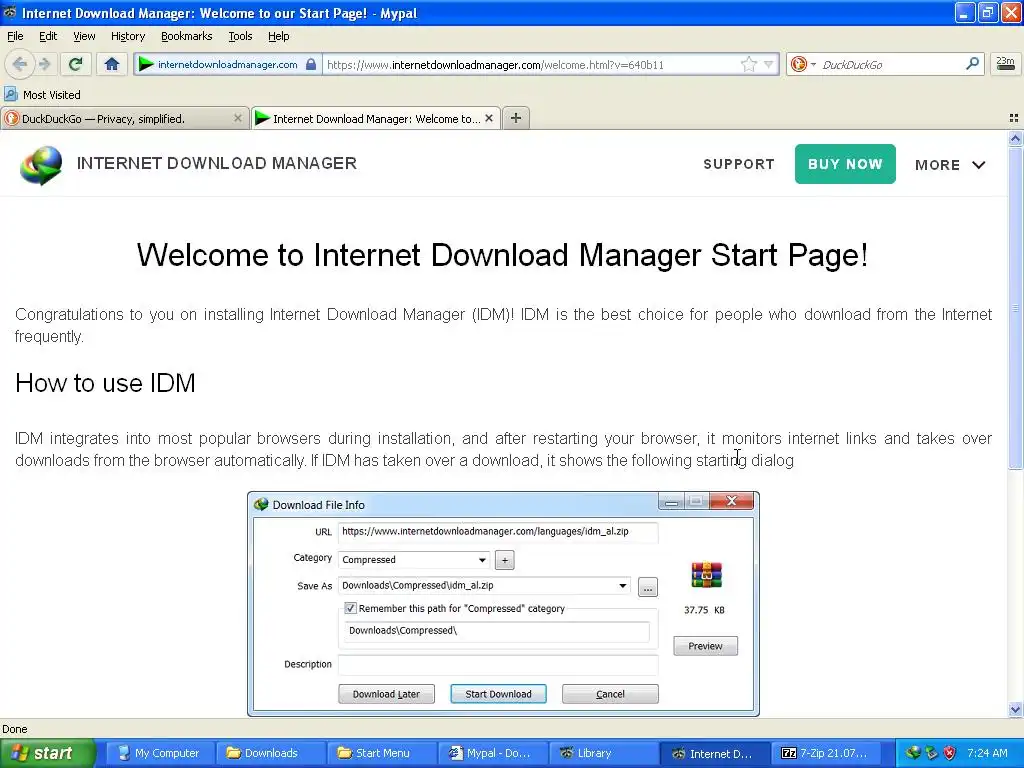Bookmark this page with the star icon
The image size is (1024, 768).
(748, 64)
